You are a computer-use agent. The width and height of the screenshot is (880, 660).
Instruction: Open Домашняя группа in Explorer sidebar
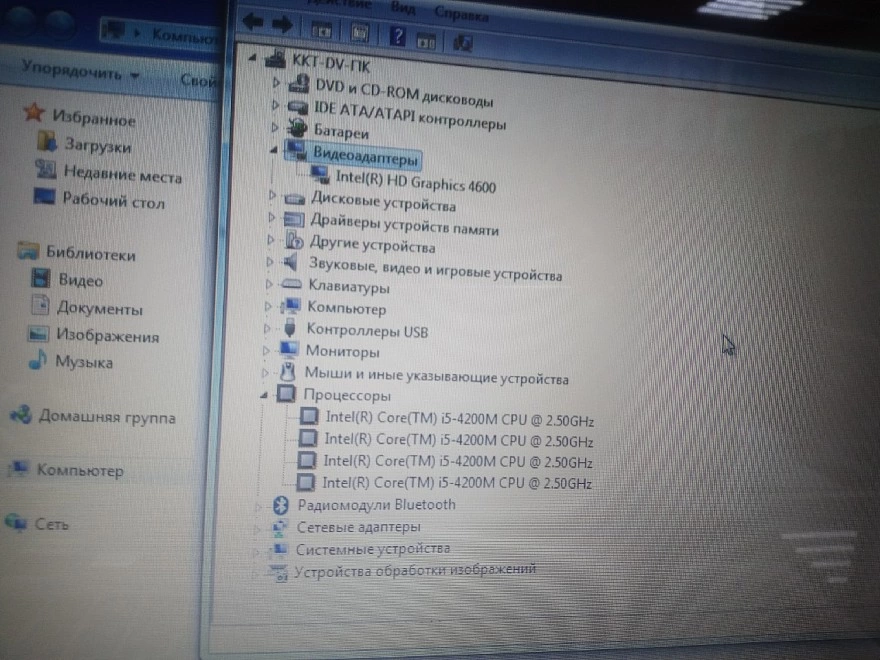coord(107,416)
